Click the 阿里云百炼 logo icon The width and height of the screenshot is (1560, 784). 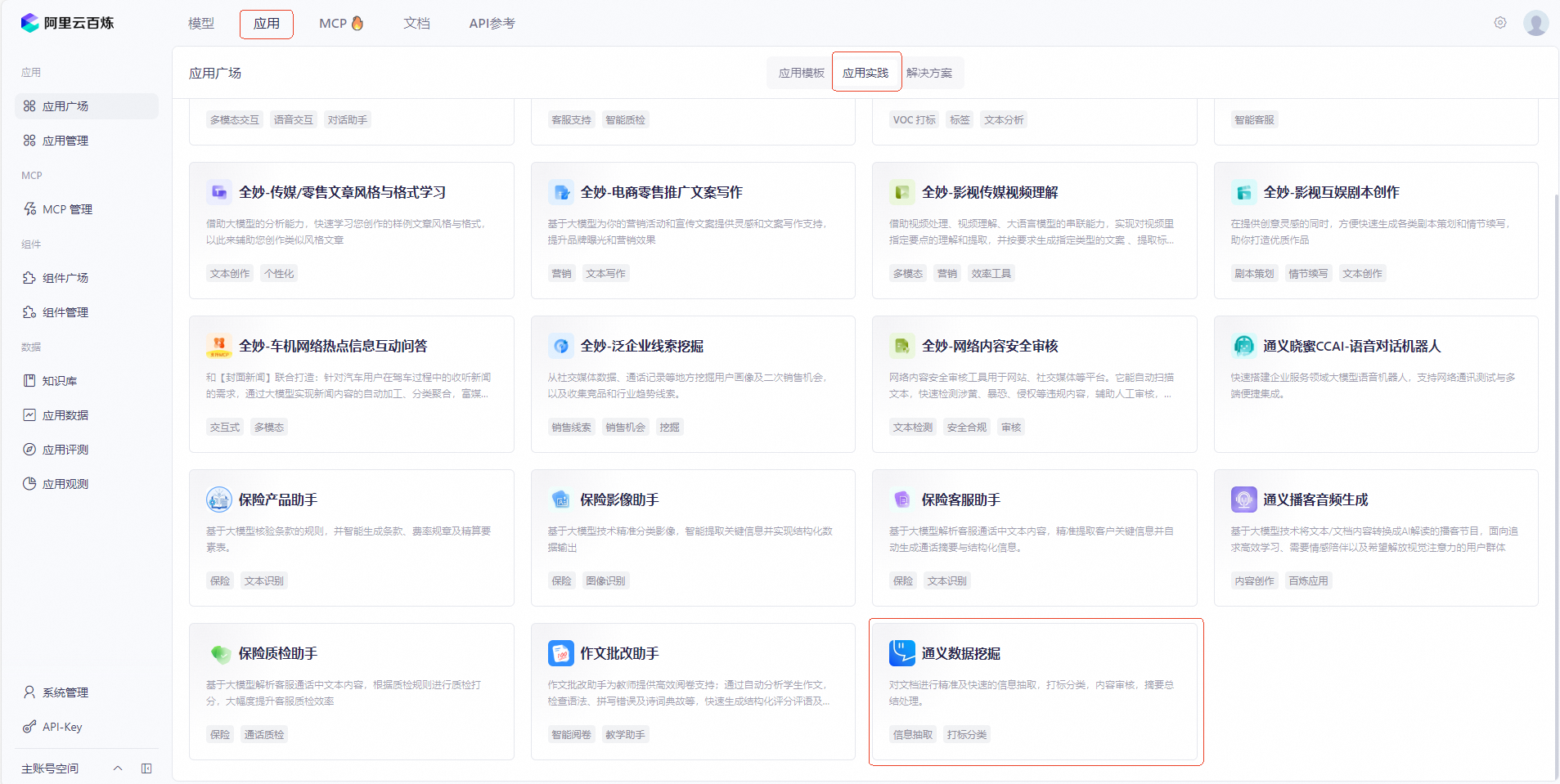30,23
